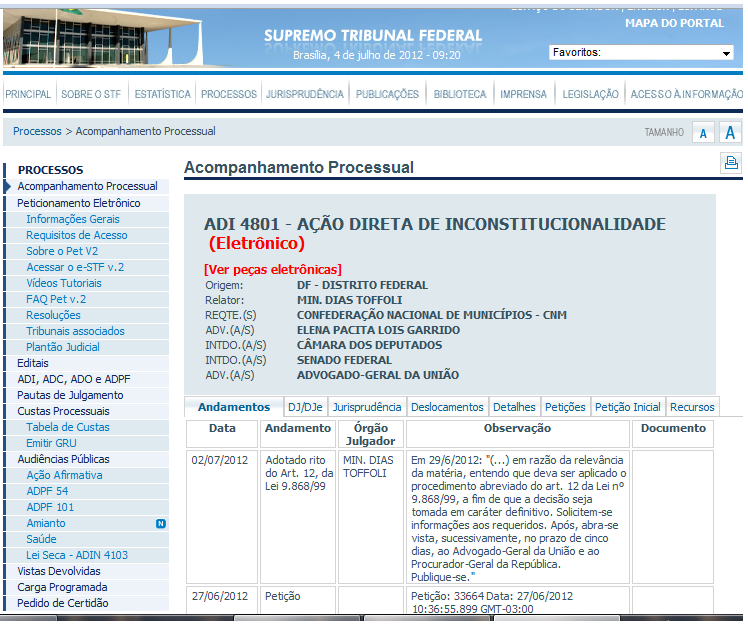Open Peticionamento Eletrônico sidebar item
This screenshot has height=628, width=748.
79,203
